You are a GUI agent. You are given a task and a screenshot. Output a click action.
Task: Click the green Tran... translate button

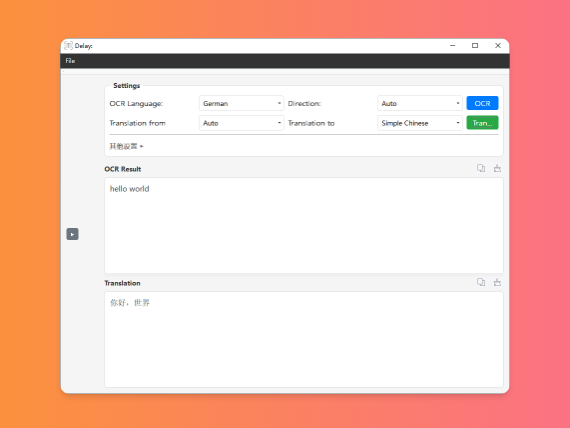click(x=482, y=123)
